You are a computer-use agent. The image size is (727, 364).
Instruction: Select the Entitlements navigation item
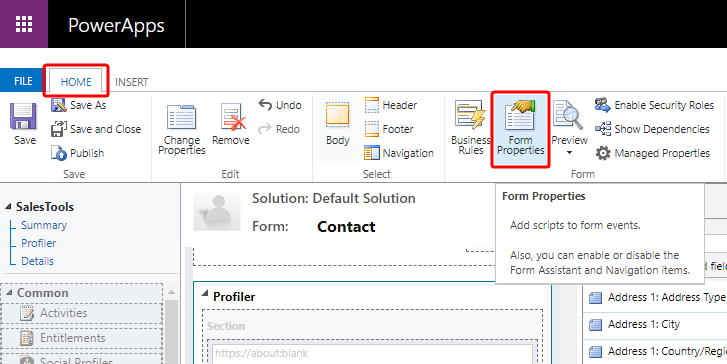[x=82, y=338]
